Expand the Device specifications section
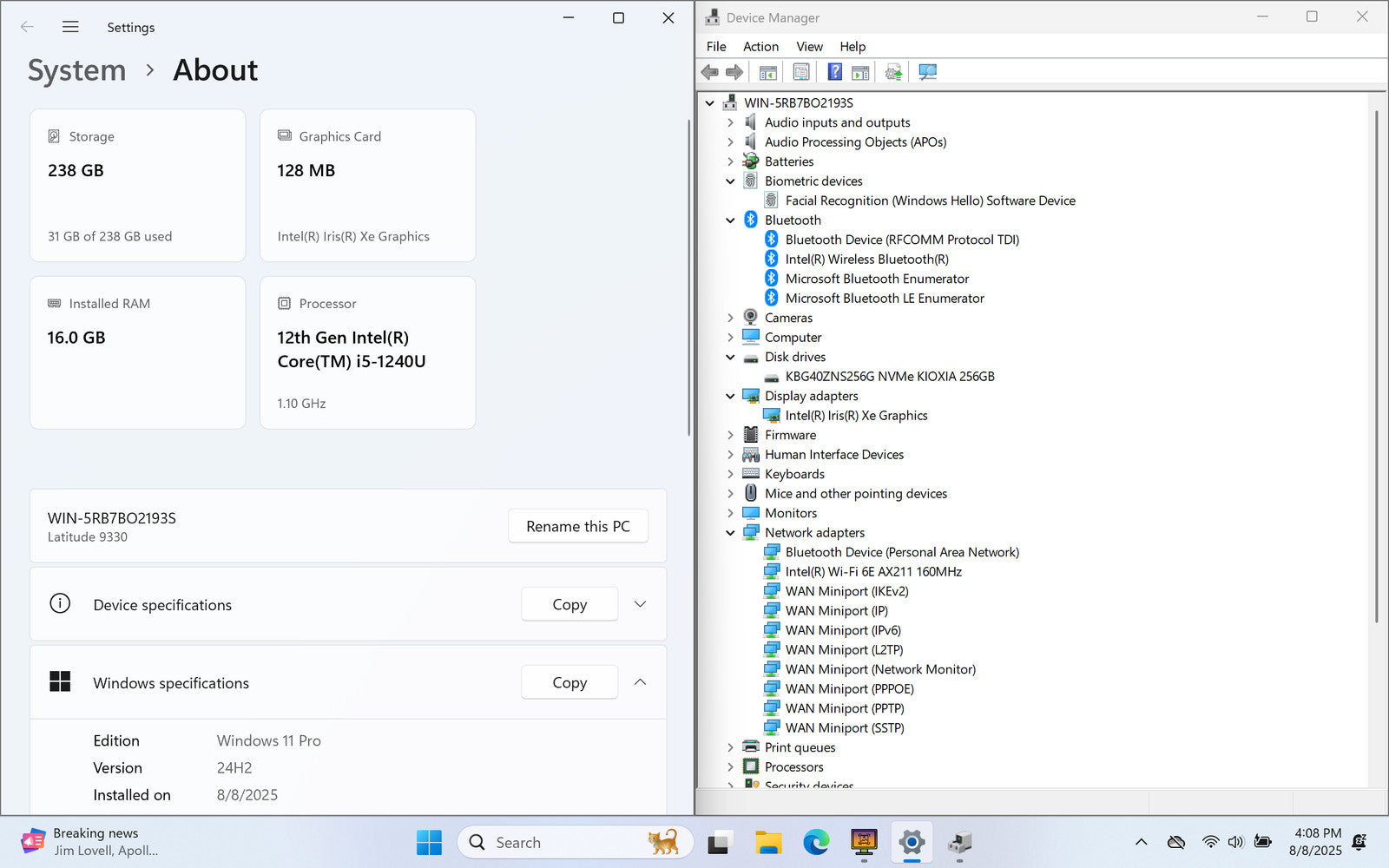This screenshot has width=1389, height=868. [640, 604]
